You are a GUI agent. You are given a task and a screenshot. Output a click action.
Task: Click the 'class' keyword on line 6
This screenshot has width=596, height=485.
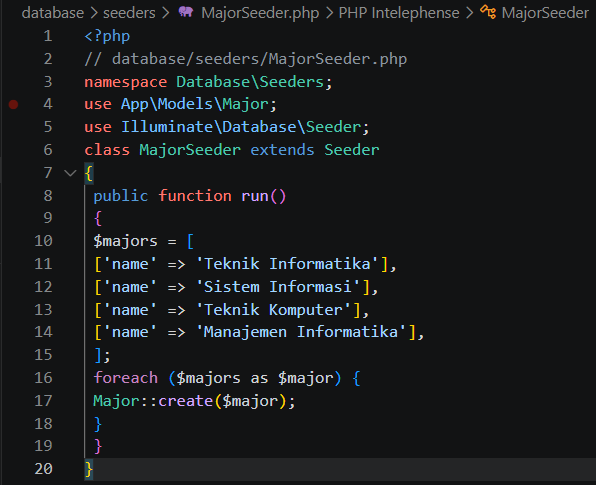click(107, 150)
